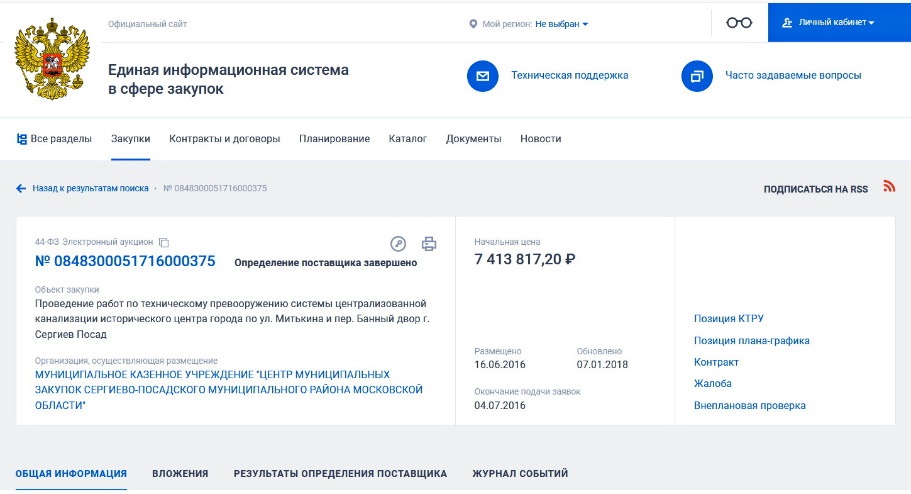The width and height of the screenshot is (911, 494).
Task: Click the back arrow icon to search results
Action: pos(21,188)
